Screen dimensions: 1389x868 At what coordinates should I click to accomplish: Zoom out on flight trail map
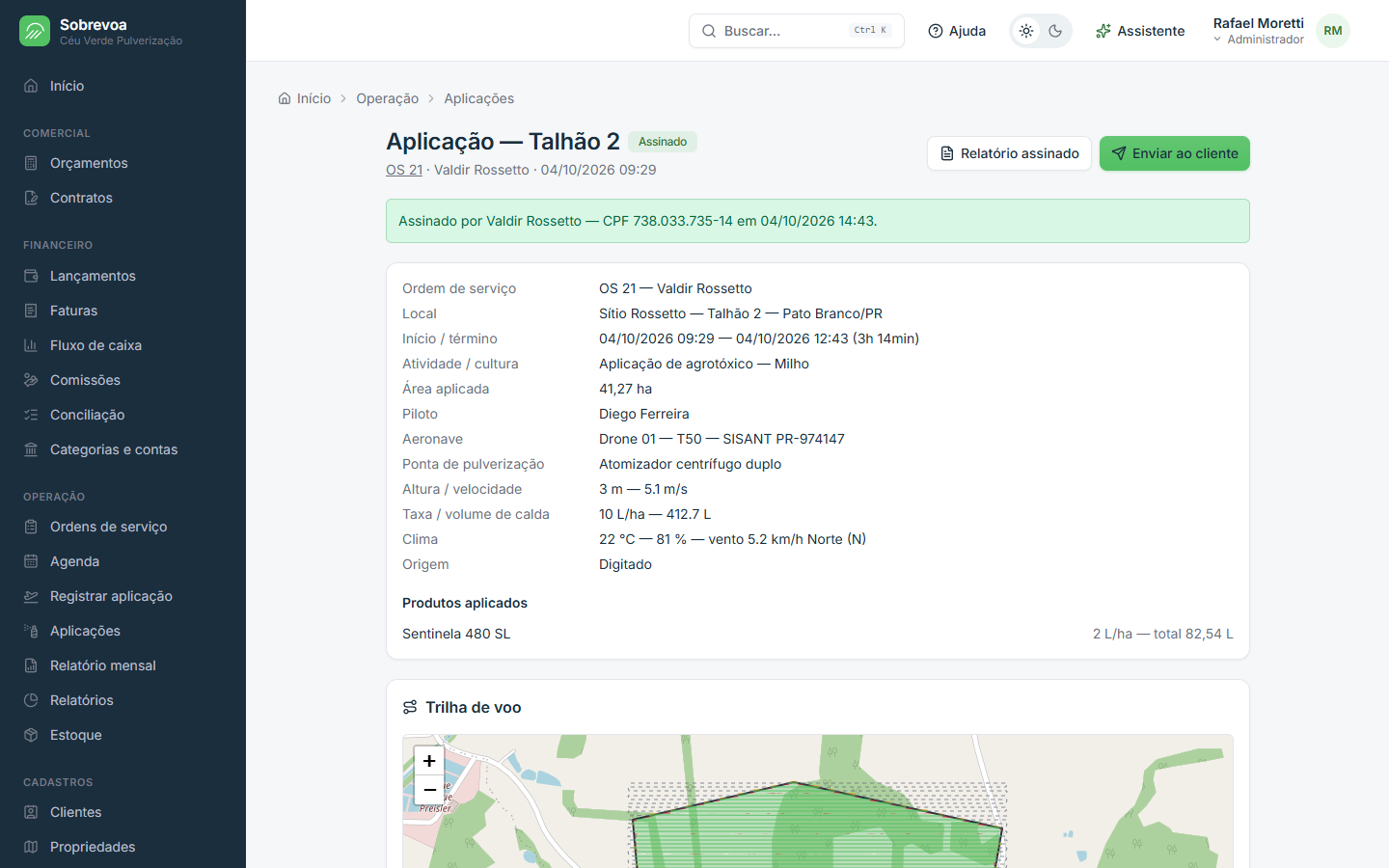click(x=429, y=790)
